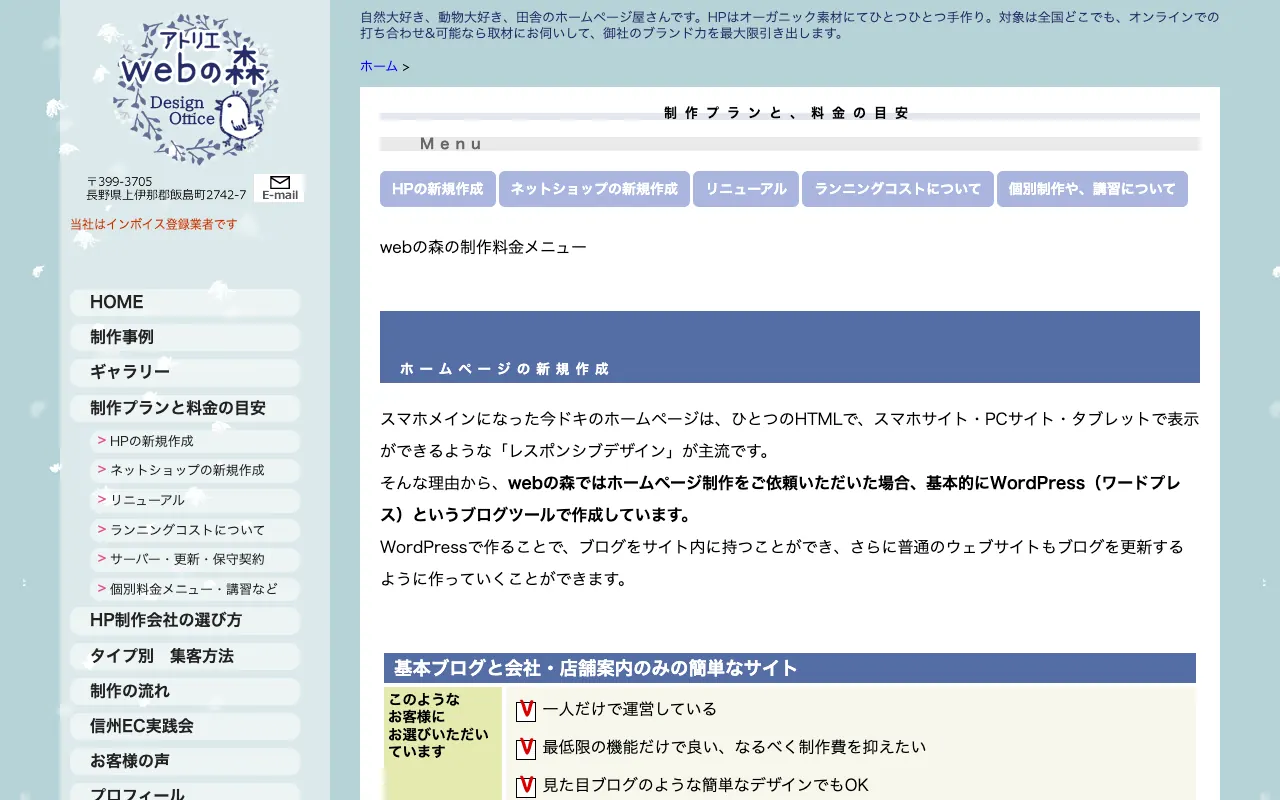Open 制作事例 in the sidebar menu
Screen dimensions: 1280x800
(x=185, y=337)
